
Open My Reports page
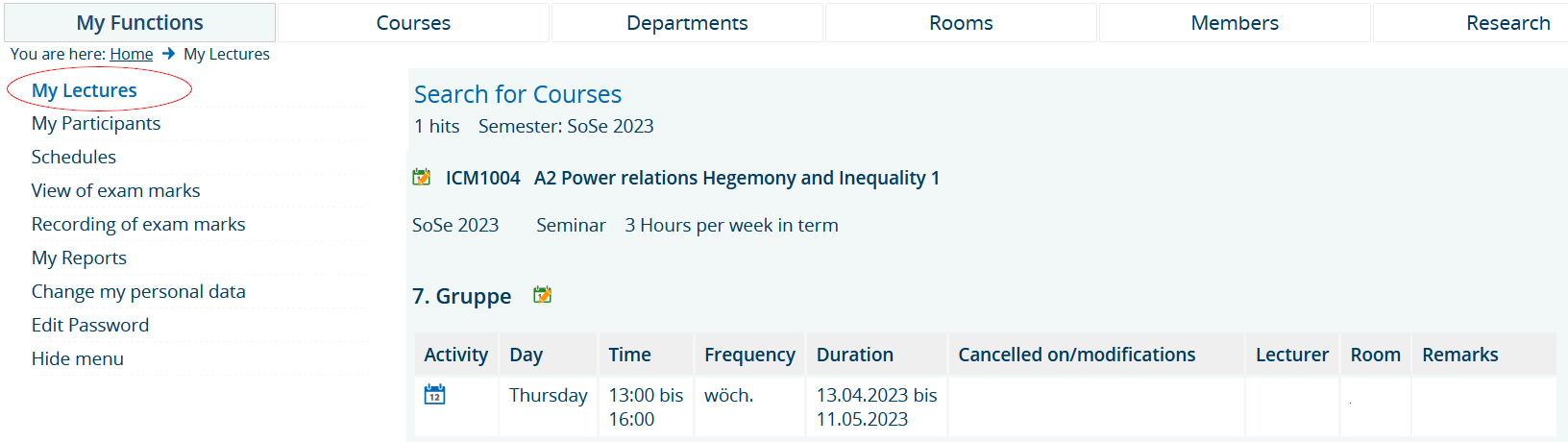pos(79,258)
